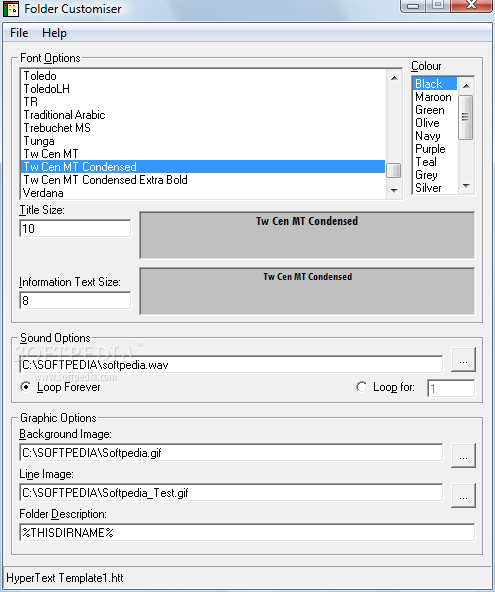Image resolution: width=495 pixels, height=592 pixels.
Task: Click the font list scroll down arrow
Action: pos(394,191)
